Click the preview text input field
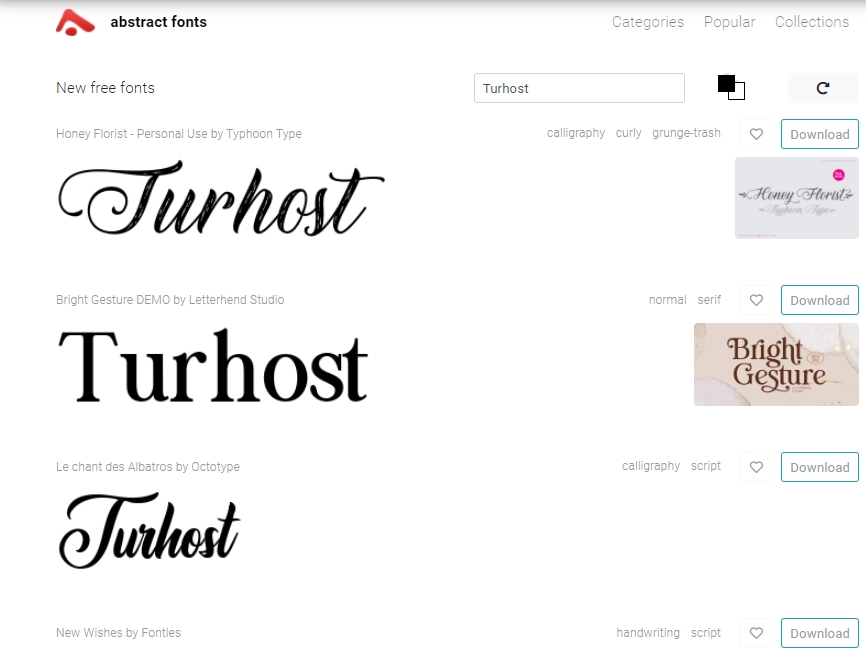The height and width of the screenshot is (653, 866). pyautogui.click(x=579, y=88)
